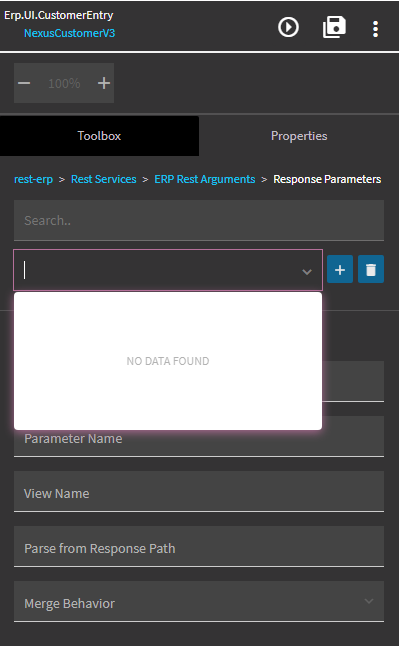Viewport: 399px width, 646px height.
Task: Expand the Merge Behavior dropdown
Action: [x=369, y=601]
